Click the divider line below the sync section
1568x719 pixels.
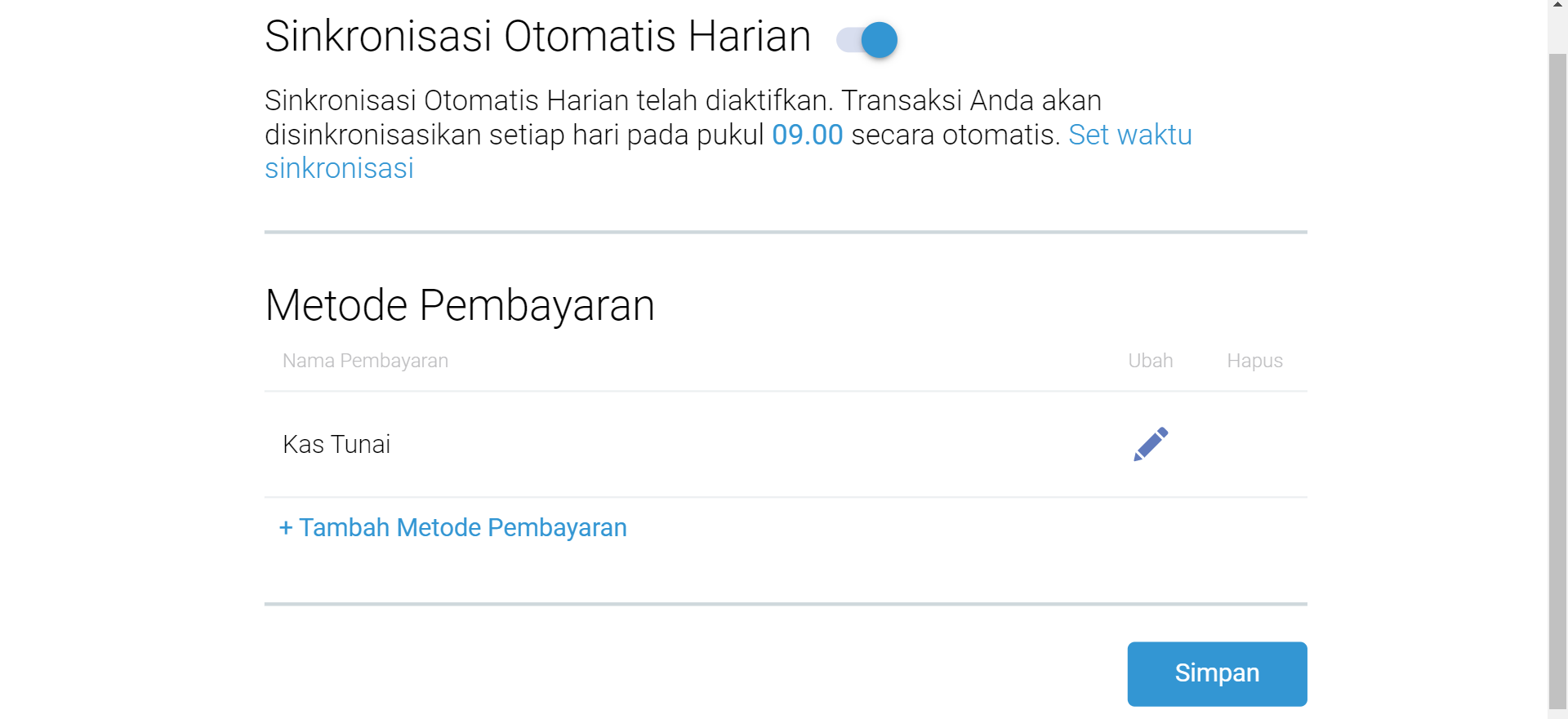(x=786, y=232)
